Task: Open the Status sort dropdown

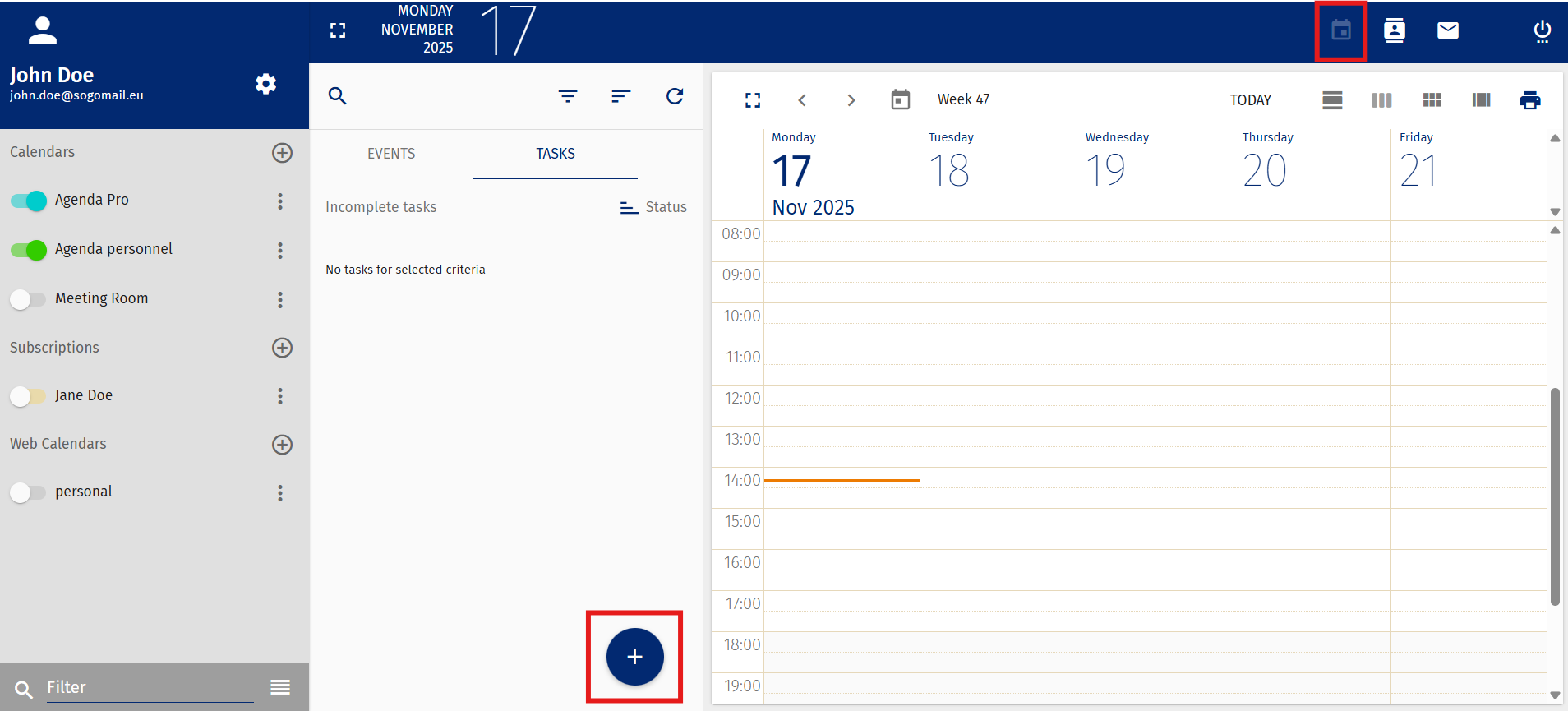Action: tap(653, 207)
